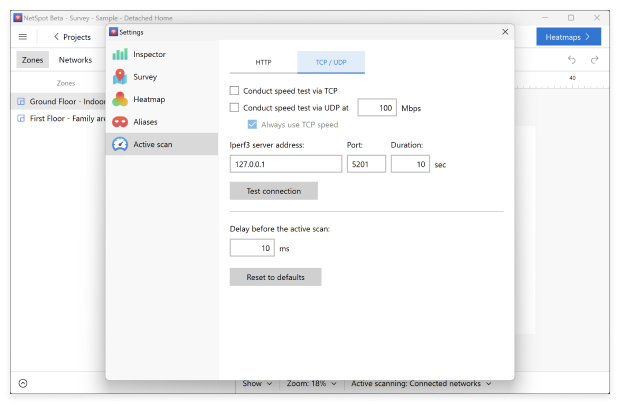
Task: Open the Aliases settings section
Action: 162,122
